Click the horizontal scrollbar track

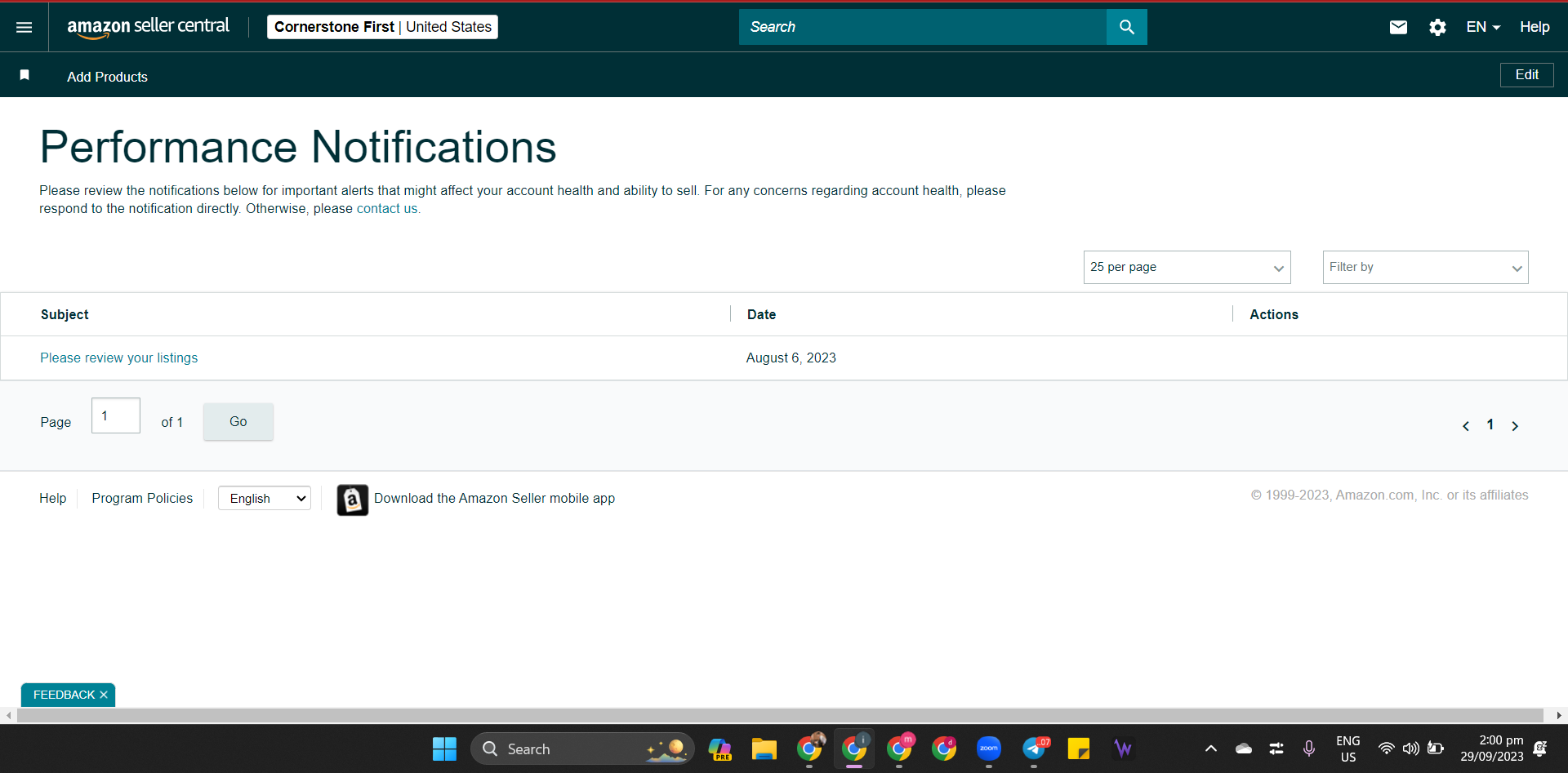coord(780,716)
